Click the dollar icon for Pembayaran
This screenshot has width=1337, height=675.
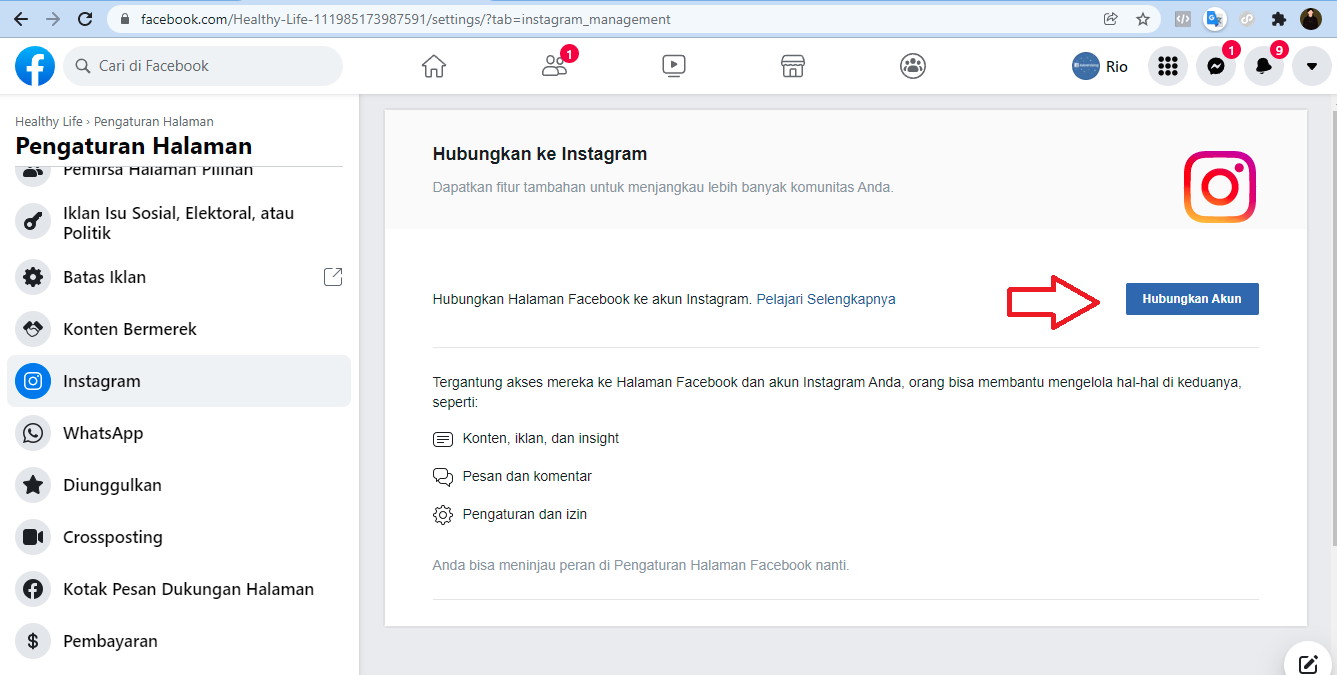coord(33,641)
